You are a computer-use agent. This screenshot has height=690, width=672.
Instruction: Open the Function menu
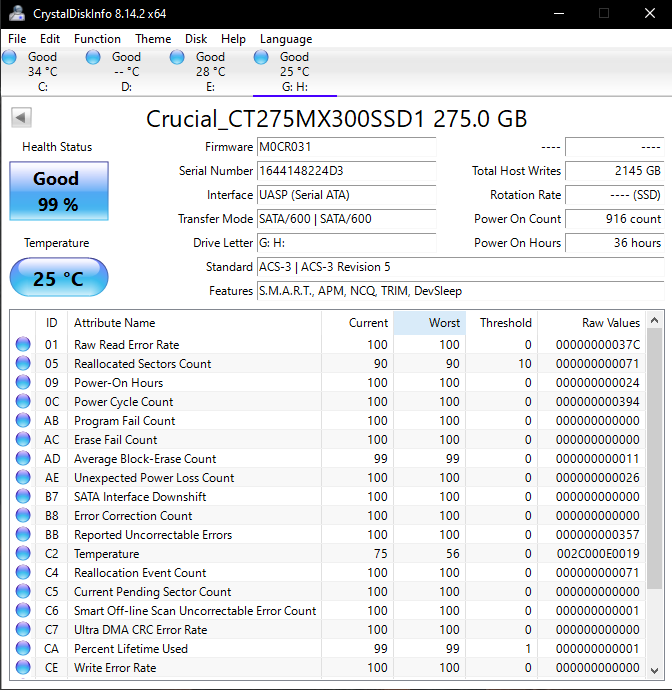(x=97, y=39)
